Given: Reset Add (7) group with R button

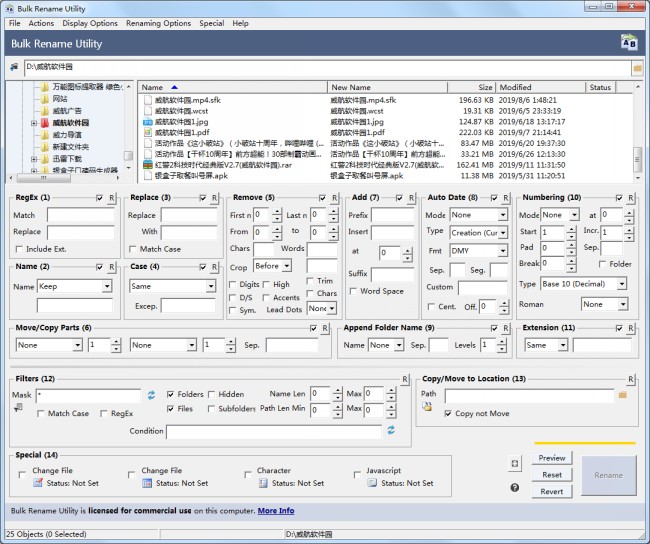Looking at the screenshot, I should point(411,198).
